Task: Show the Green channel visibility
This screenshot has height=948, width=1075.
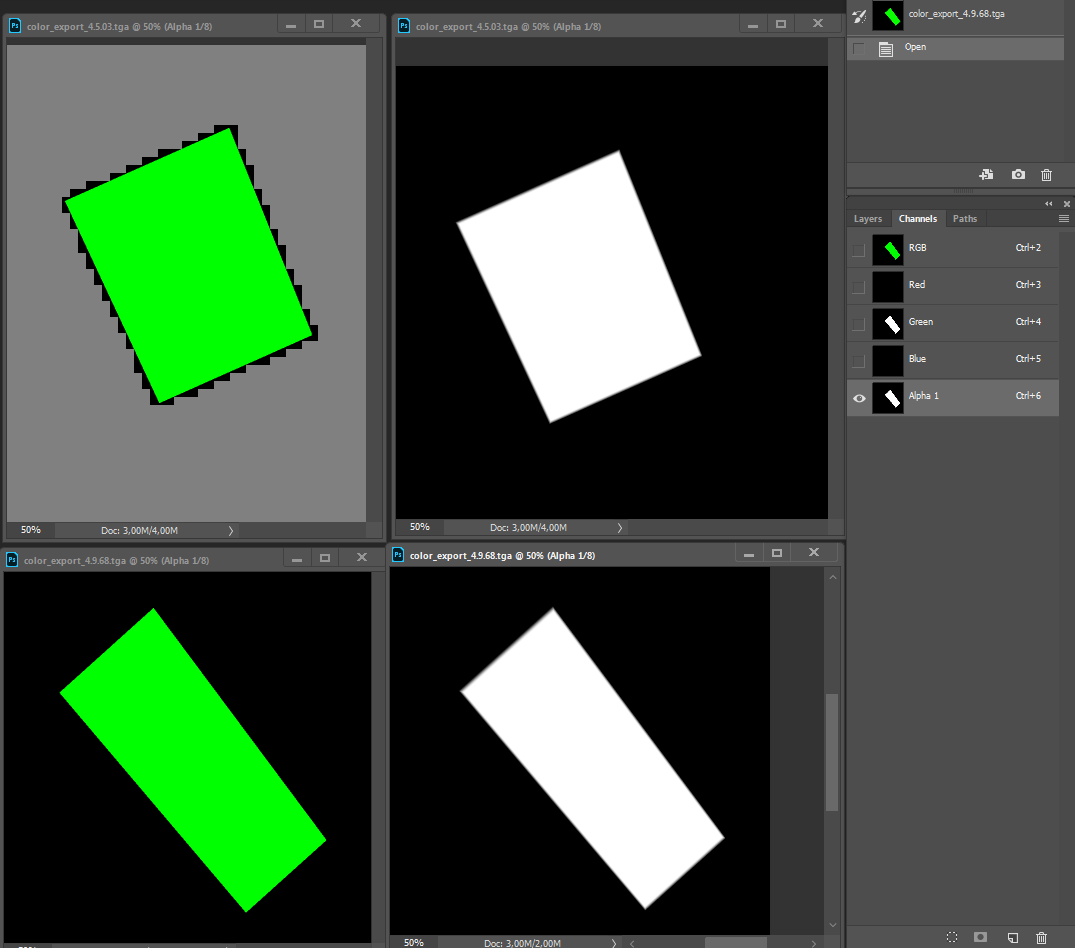Action: coord(859,324)
